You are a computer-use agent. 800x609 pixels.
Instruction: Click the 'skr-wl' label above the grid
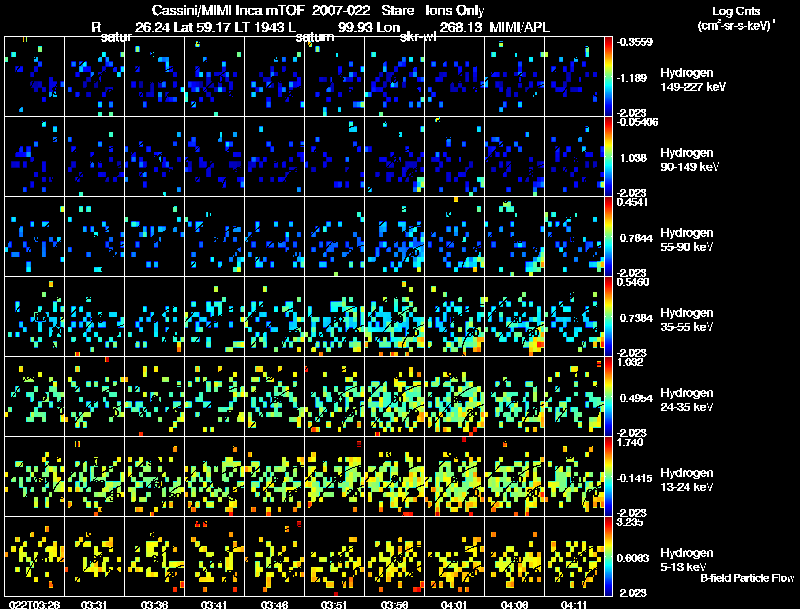418,37
